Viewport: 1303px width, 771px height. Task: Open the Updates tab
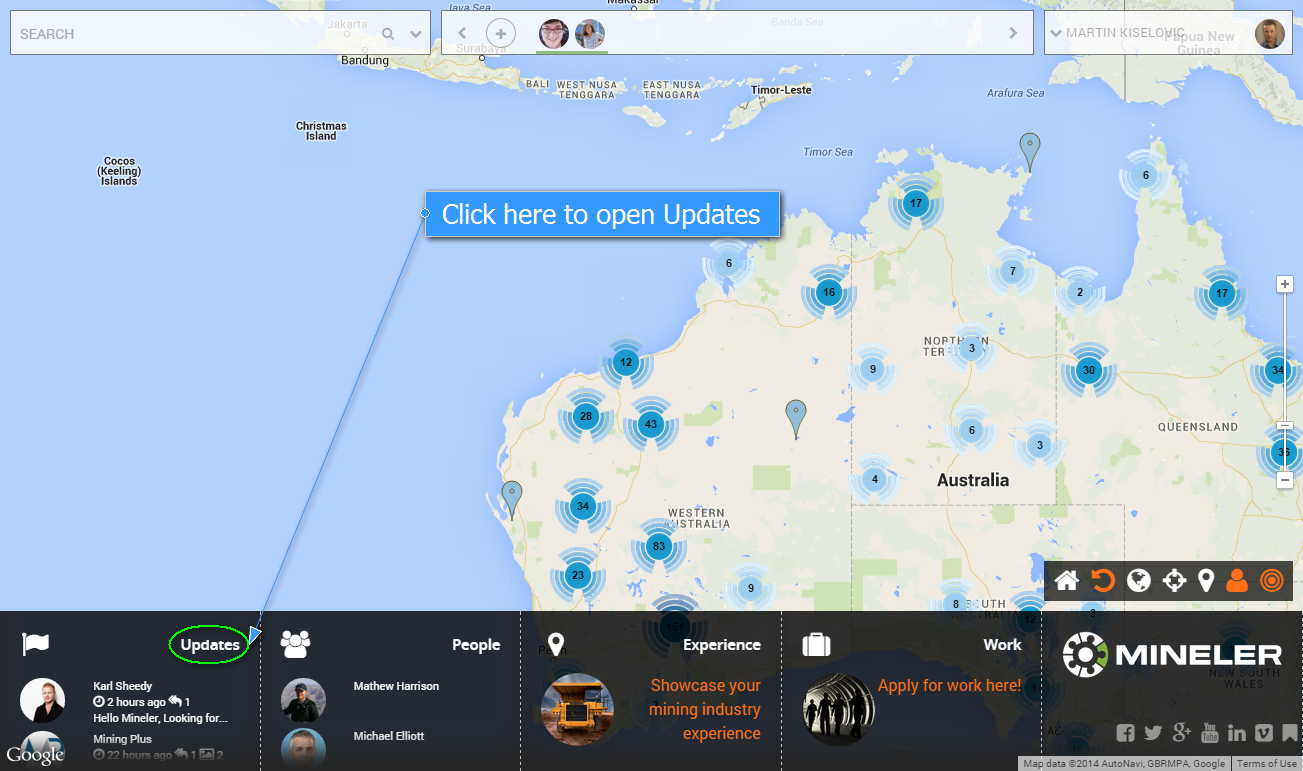210,645
